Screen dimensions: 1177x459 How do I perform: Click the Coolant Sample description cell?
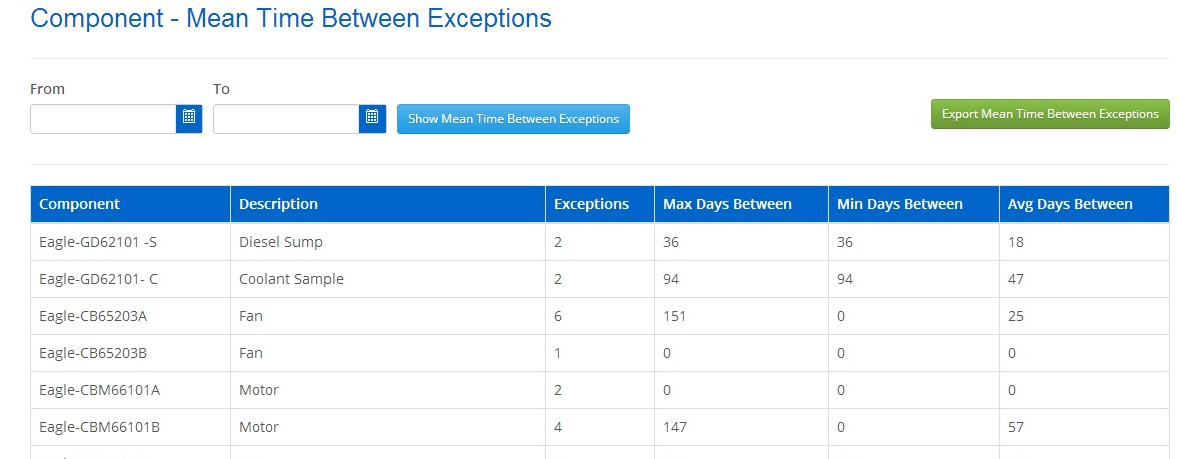pyautogui.click(x=291, y=279)
